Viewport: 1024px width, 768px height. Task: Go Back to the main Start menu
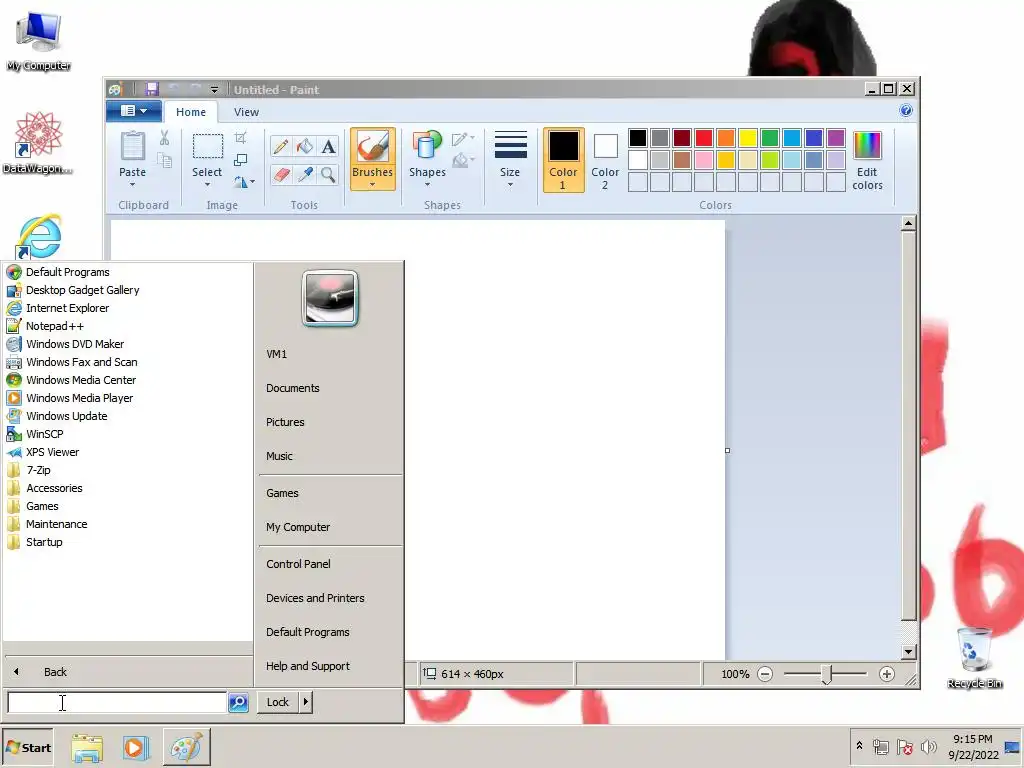point(56,671)
